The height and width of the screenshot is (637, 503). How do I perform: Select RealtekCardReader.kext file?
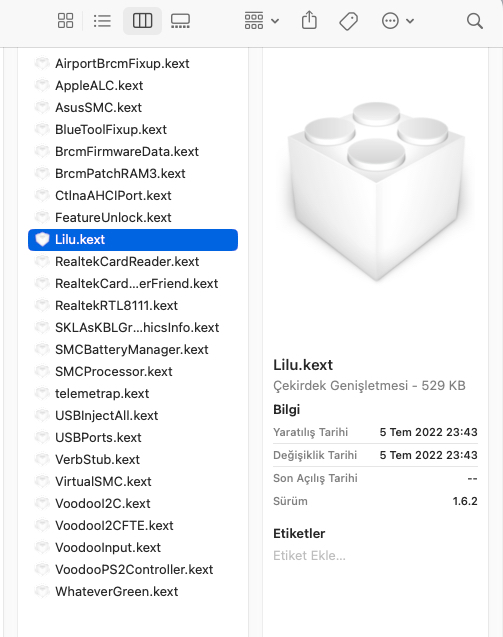coord(133,262)
